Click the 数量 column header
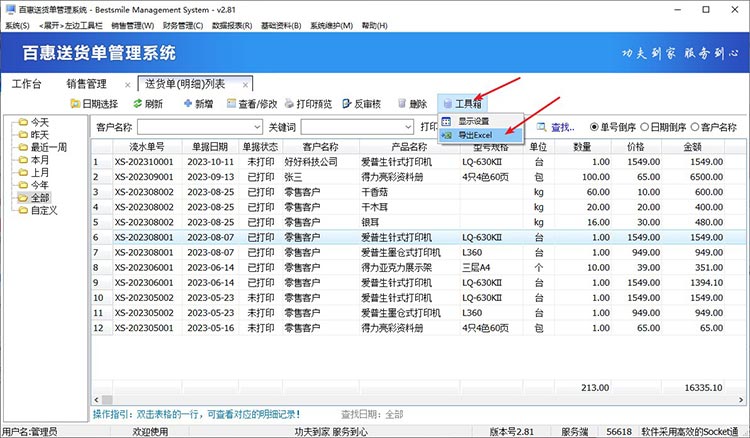 click(582, 147)
